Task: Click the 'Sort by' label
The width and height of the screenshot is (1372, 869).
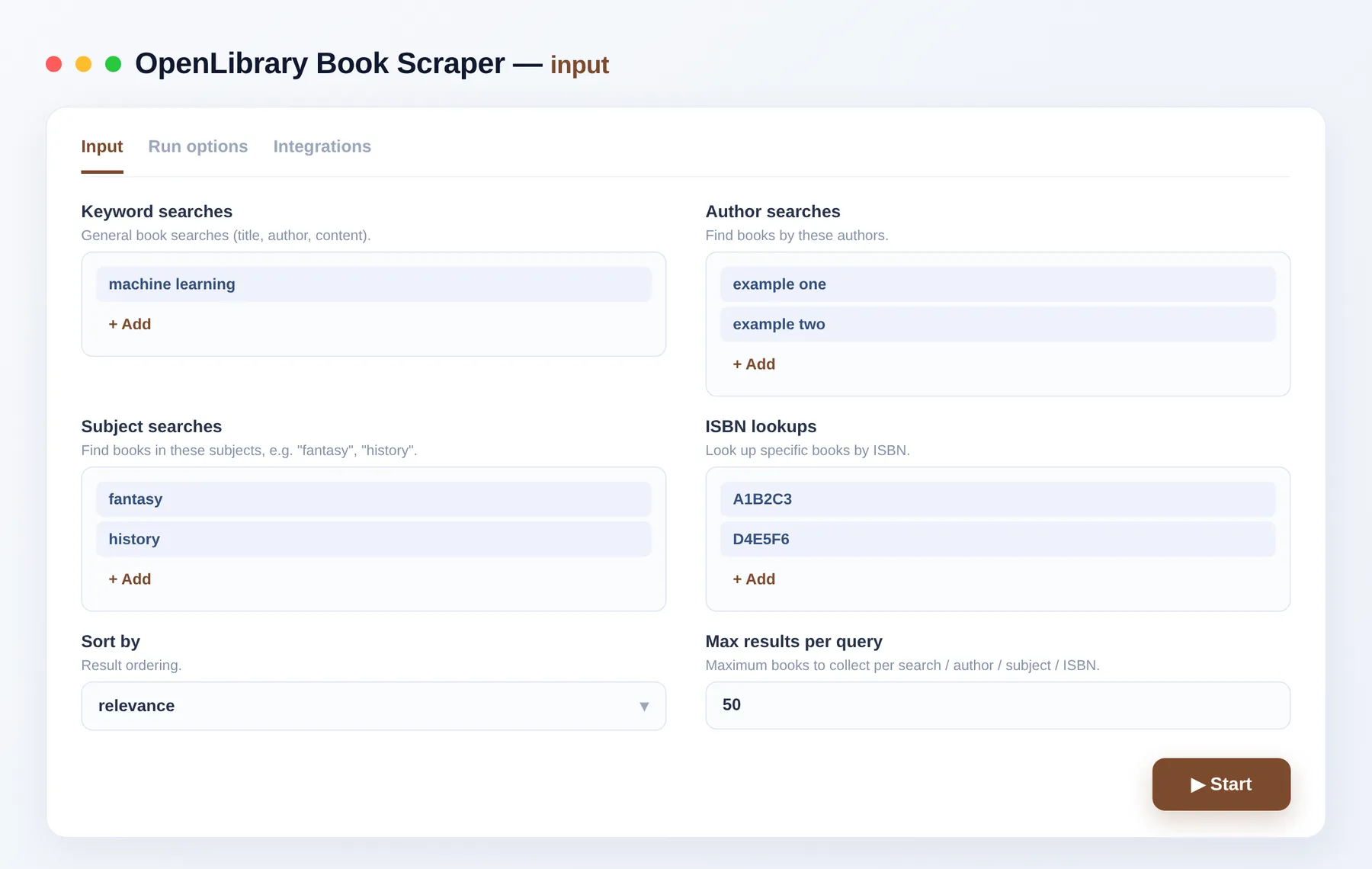Action: (111, 642)
